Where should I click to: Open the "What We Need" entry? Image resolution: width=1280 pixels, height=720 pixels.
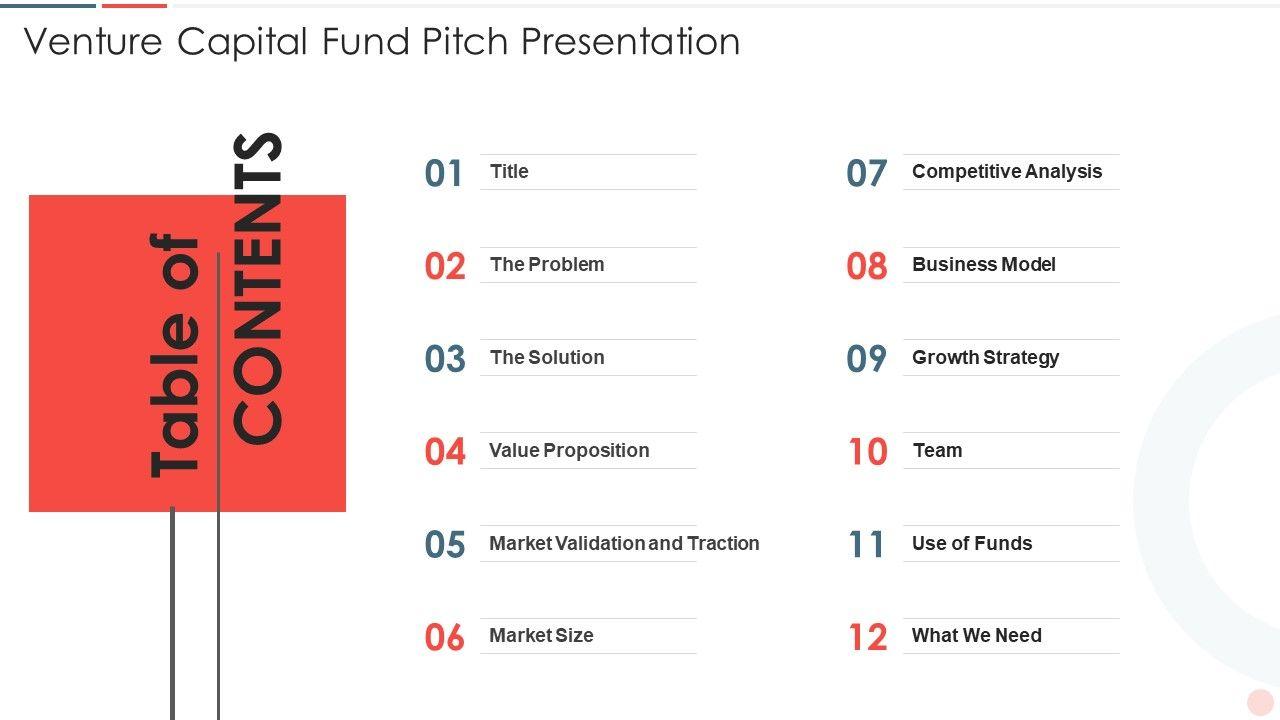click(977, 636)
